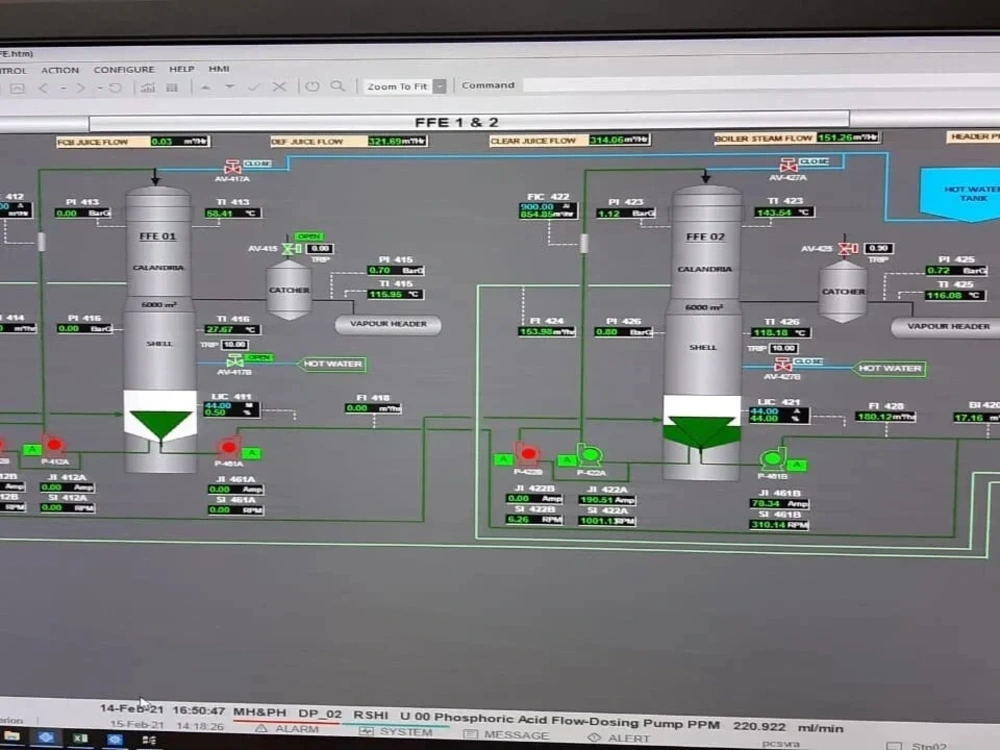The image size is (1000, 750).
Task: Click the home display toolbar icon
Action: pos(17,89)
